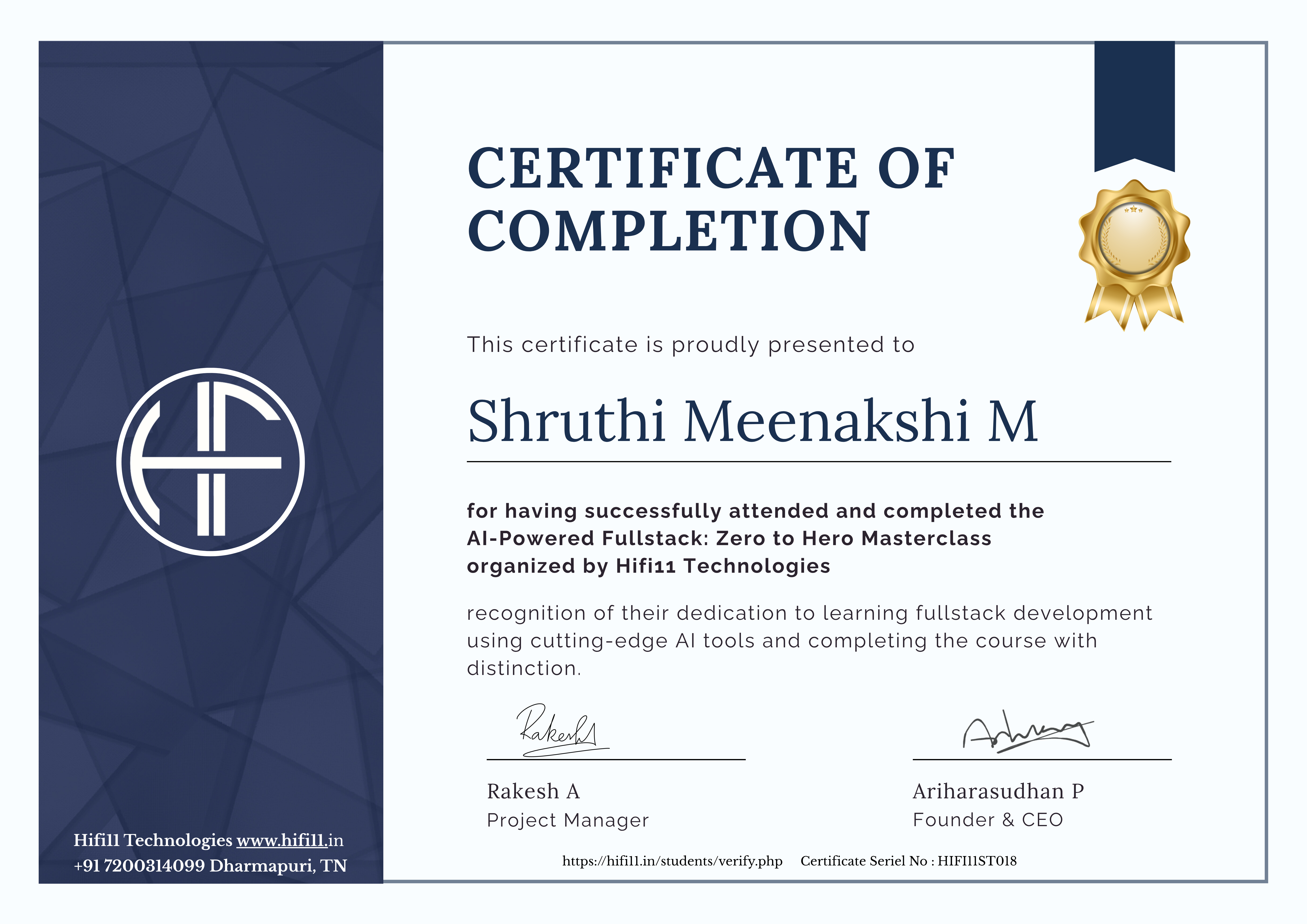Click 'This certificate is proudly presented to'

691,345
